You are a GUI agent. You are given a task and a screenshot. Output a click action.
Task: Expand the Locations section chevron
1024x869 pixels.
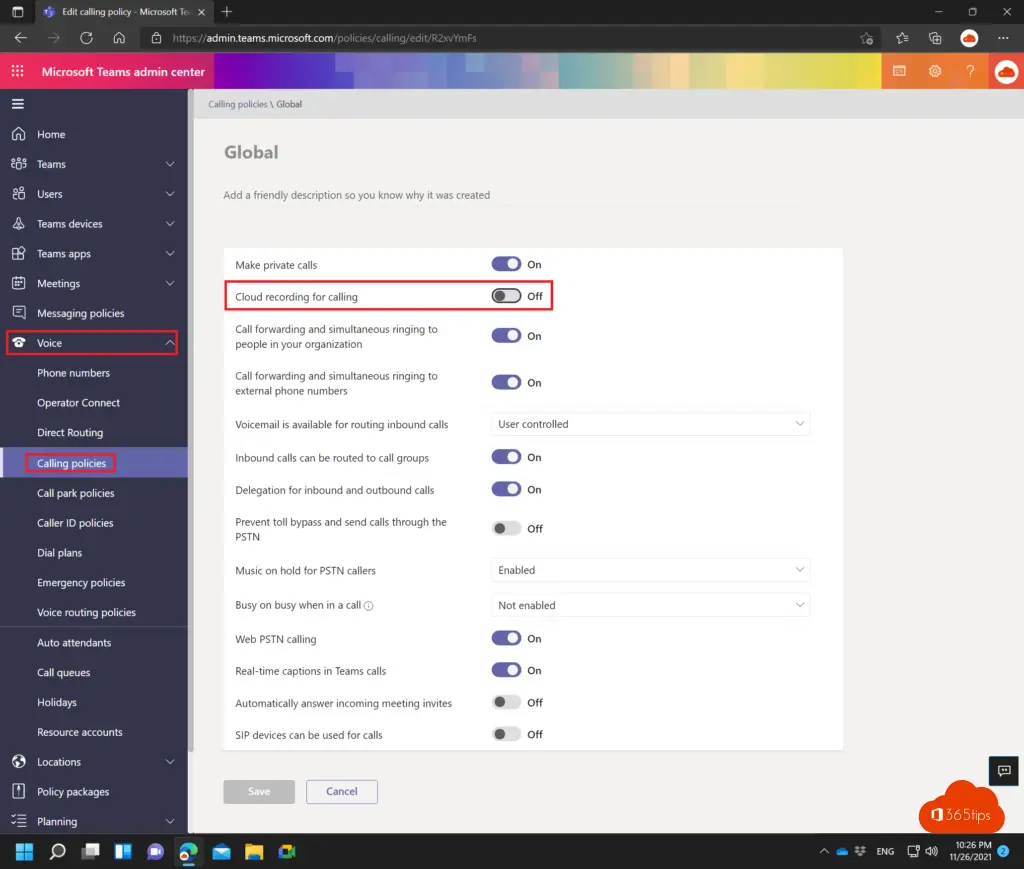170,761
